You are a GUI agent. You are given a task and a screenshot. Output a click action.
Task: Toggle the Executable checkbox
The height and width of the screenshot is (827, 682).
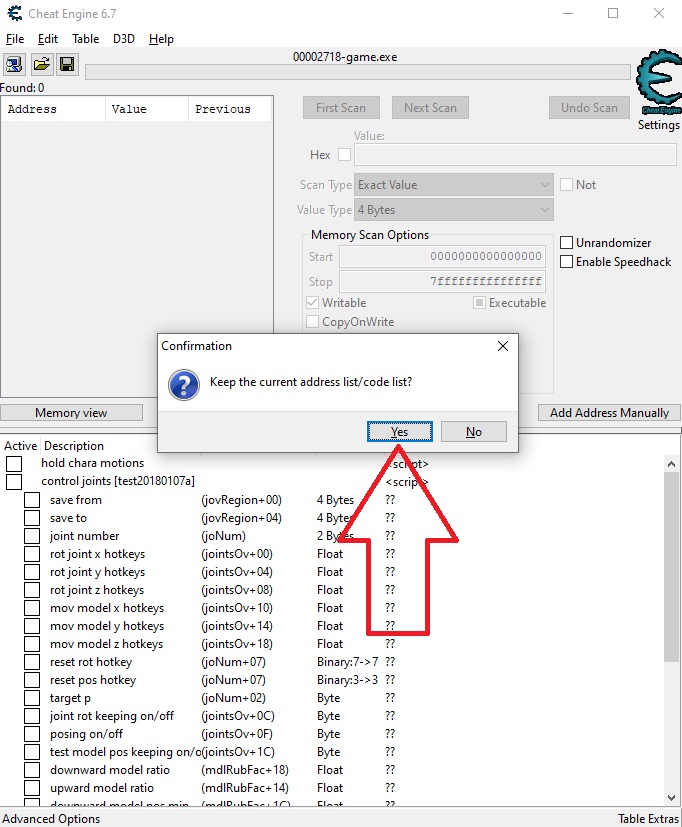tap(479, 303)
